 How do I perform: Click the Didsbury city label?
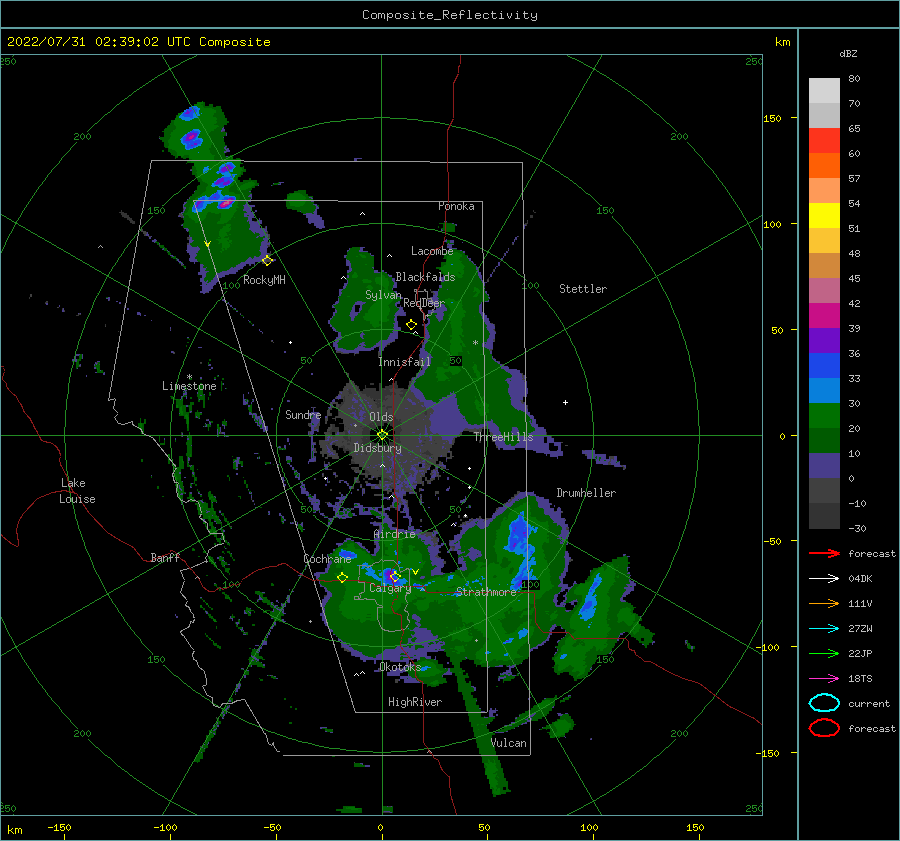378,448
